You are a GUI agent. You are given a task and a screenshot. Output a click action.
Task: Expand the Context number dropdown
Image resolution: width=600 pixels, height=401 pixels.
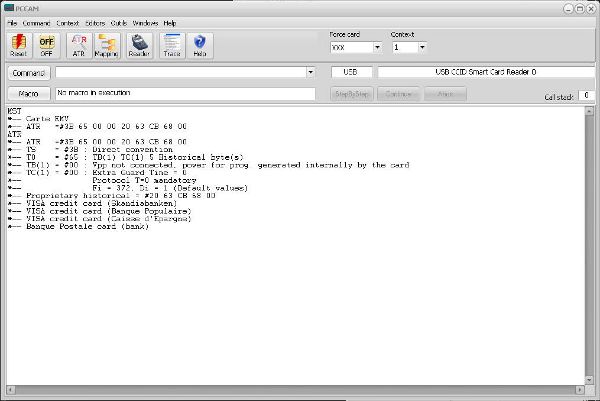[422, 47]
